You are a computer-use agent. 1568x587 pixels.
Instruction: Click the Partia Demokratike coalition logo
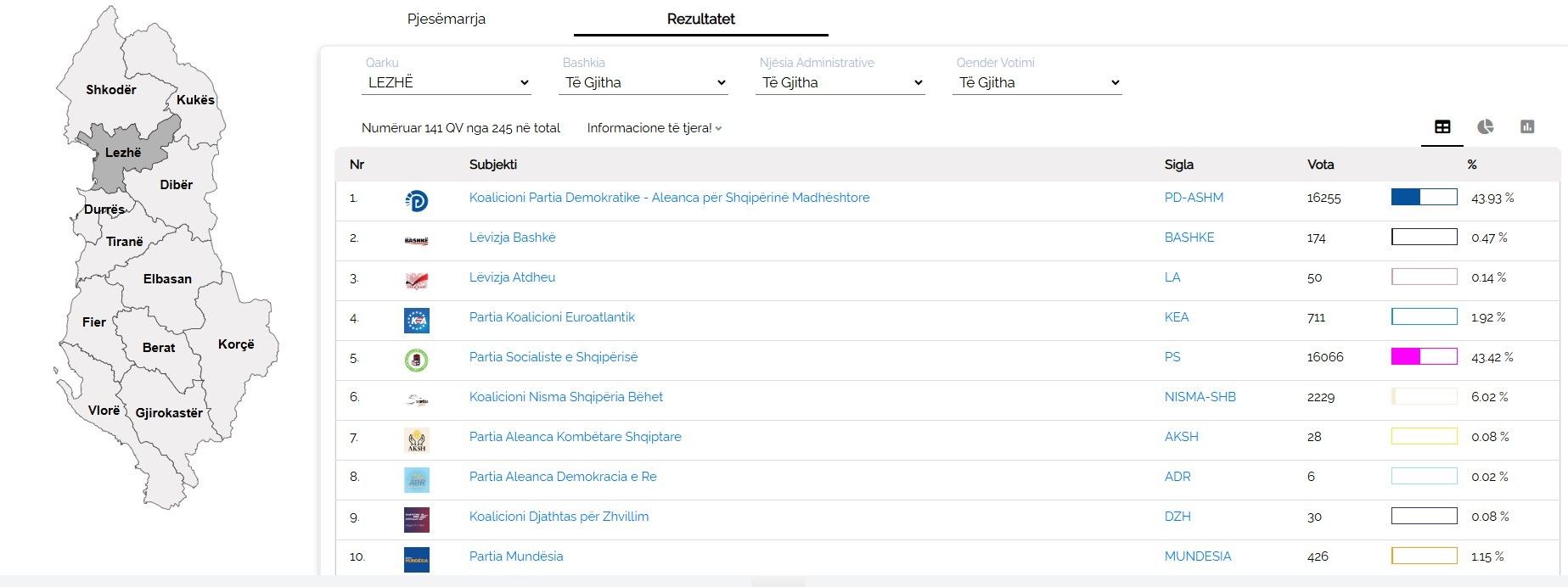pos(416,200)
